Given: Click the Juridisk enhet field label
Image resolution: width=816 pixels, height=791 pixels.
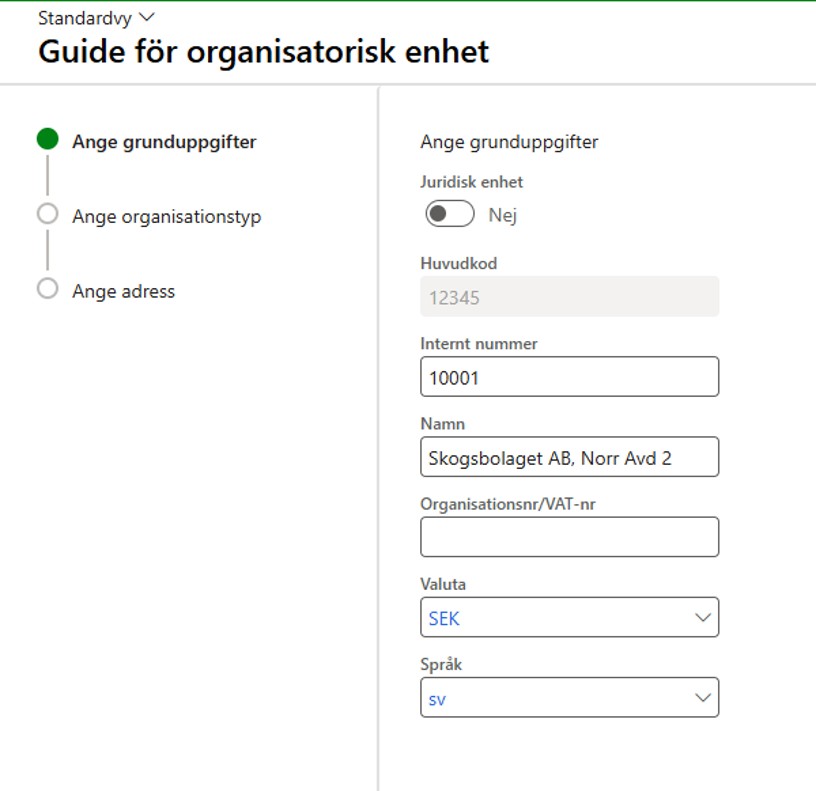Looking at the screenshot, I should (471, 182).
